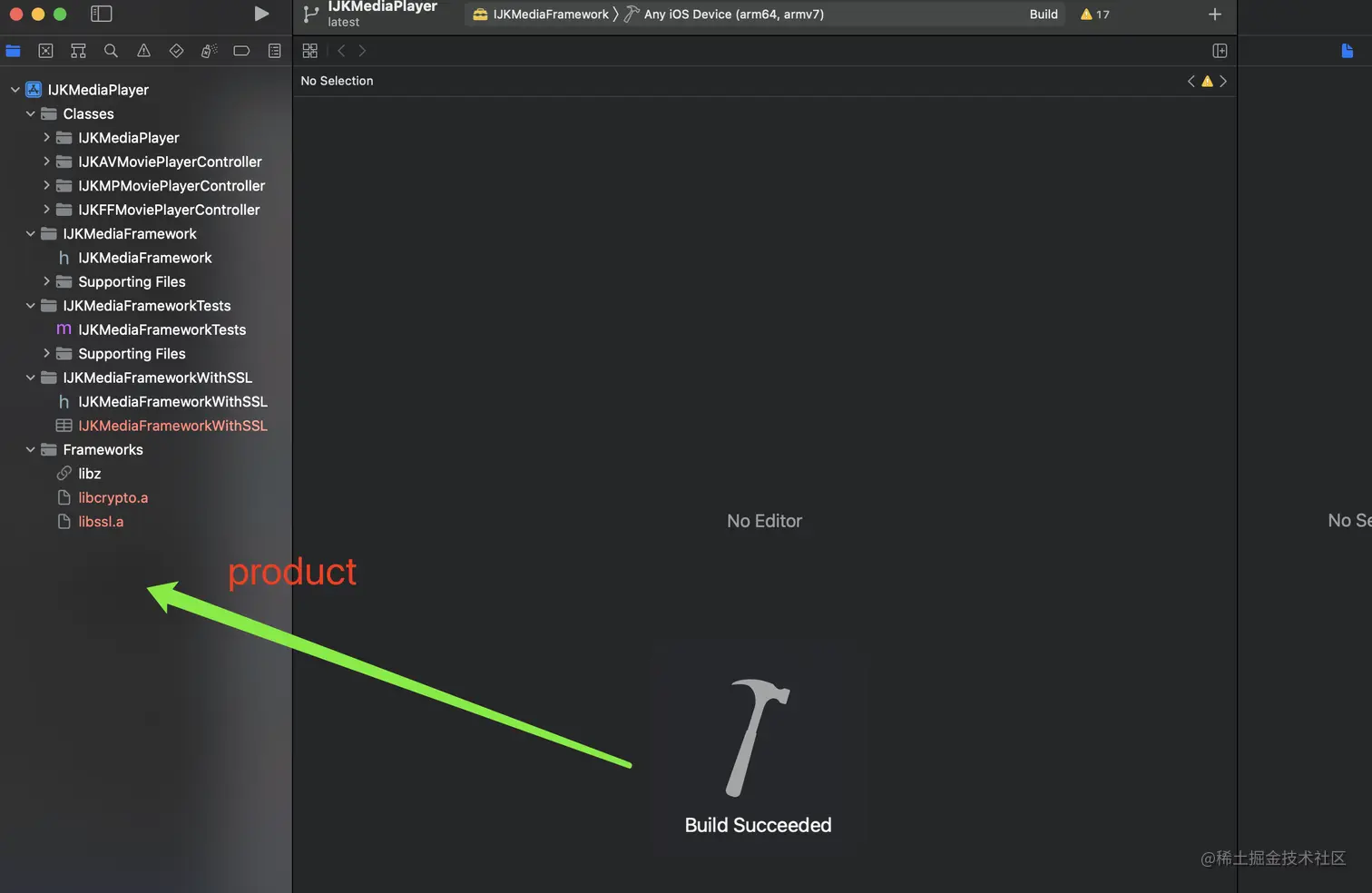Run the project with the Play button

[261, 14]
